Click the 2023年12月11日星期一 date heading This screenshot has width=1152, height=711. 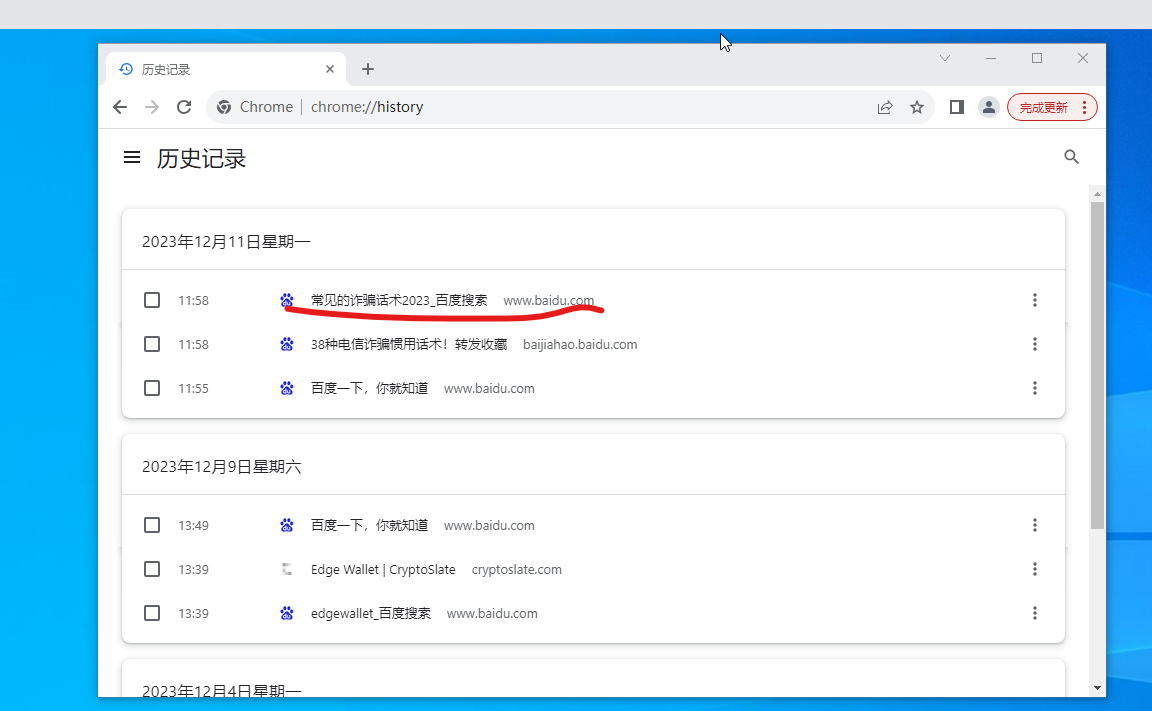pyautogui.click(x=226, y=242)
